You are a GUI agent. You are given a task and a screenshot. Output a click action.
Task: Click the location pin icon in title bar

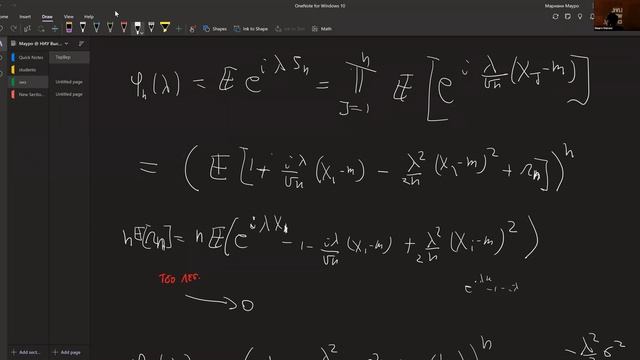580,16
